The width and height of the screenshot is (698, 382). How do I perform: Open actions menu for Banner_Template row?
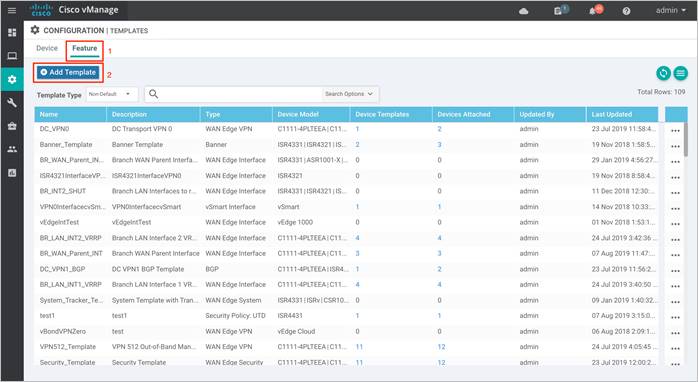675,146
